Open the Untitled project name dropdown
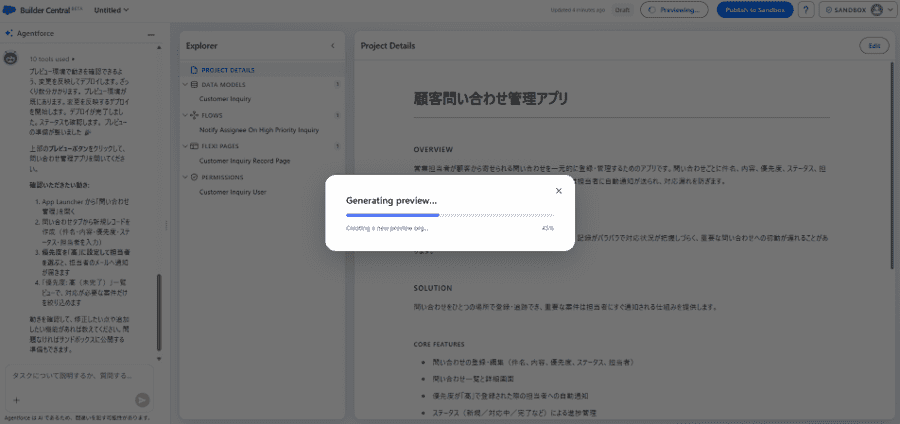900x424 pixels. (111, 10)
